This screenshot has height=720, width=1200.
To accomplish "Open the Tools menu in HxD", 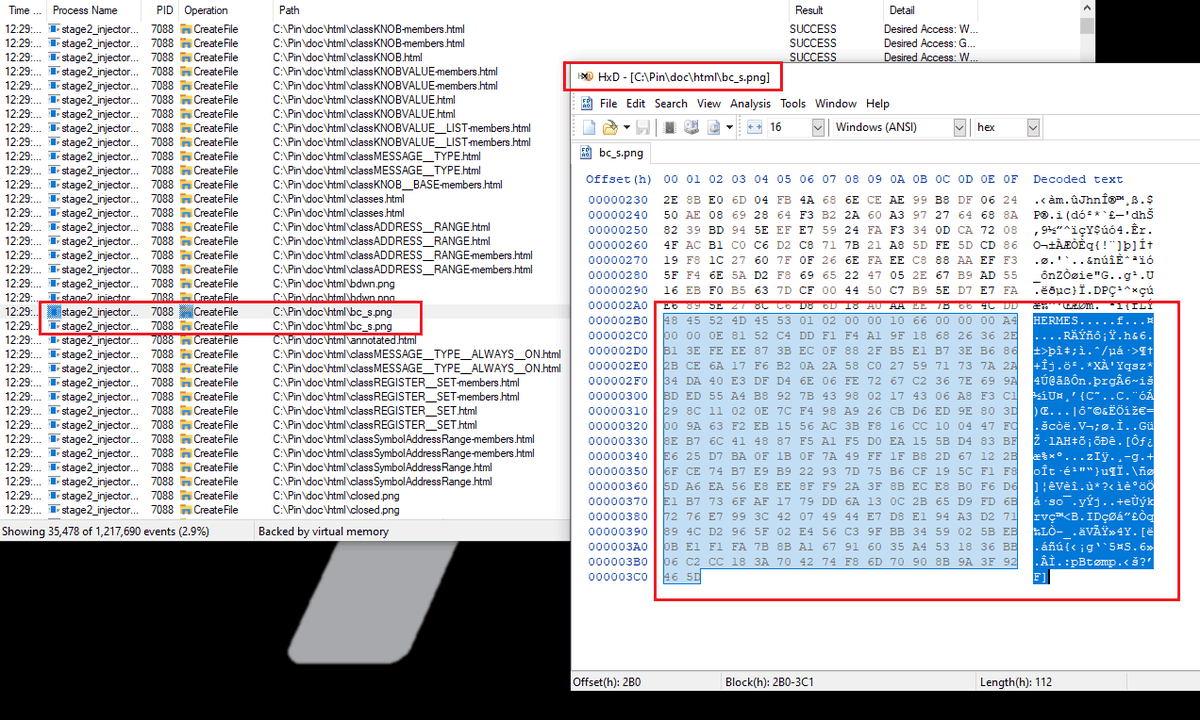I will click(793, 104).
